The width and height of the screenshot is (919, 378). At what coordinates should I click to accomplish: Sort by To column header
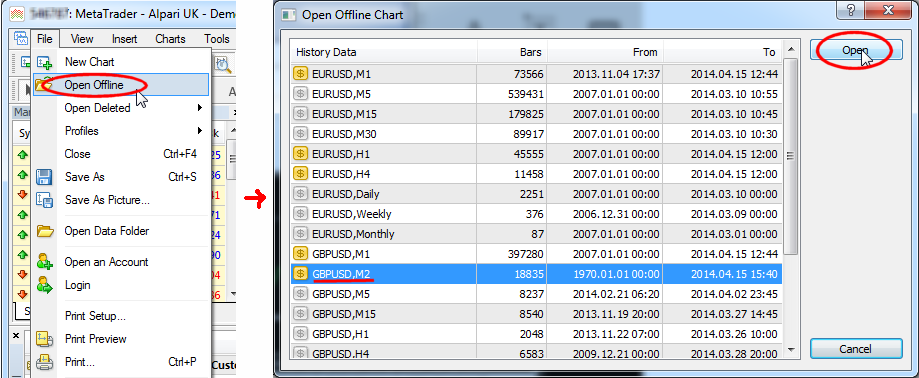(723, 52)
